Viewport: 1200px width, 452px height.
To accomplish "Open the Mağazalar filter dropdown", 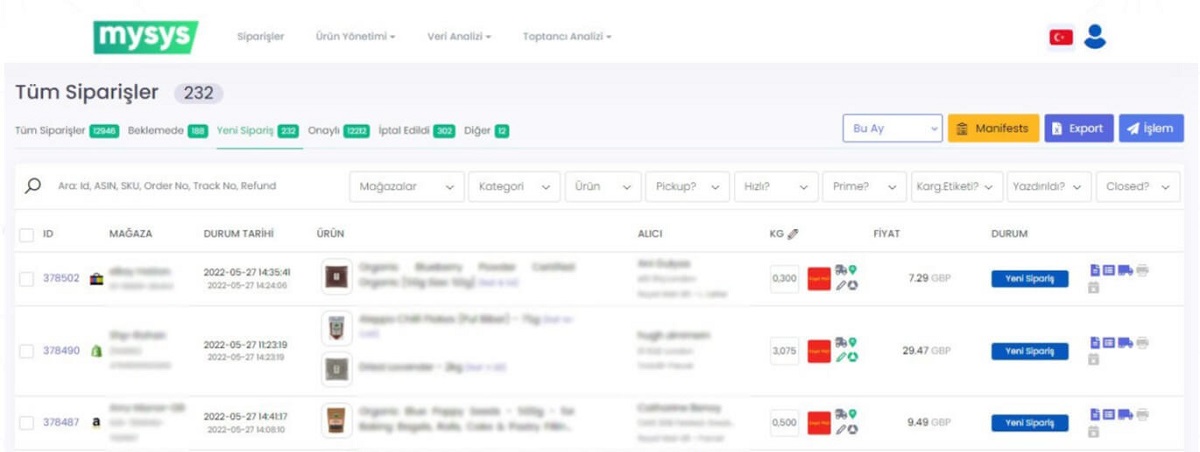I will 406,186.
